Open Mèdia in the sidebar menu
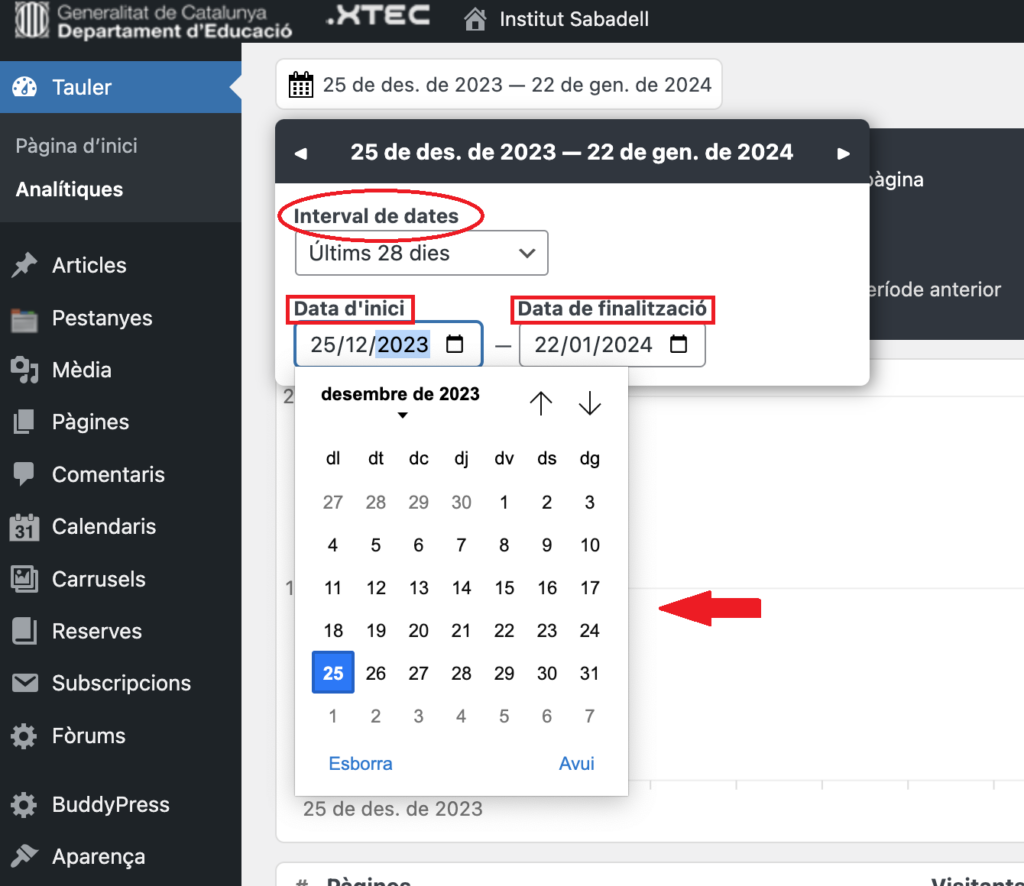Image resolution: width=1024 pixels, height=886 pixels. pos(81,370)
